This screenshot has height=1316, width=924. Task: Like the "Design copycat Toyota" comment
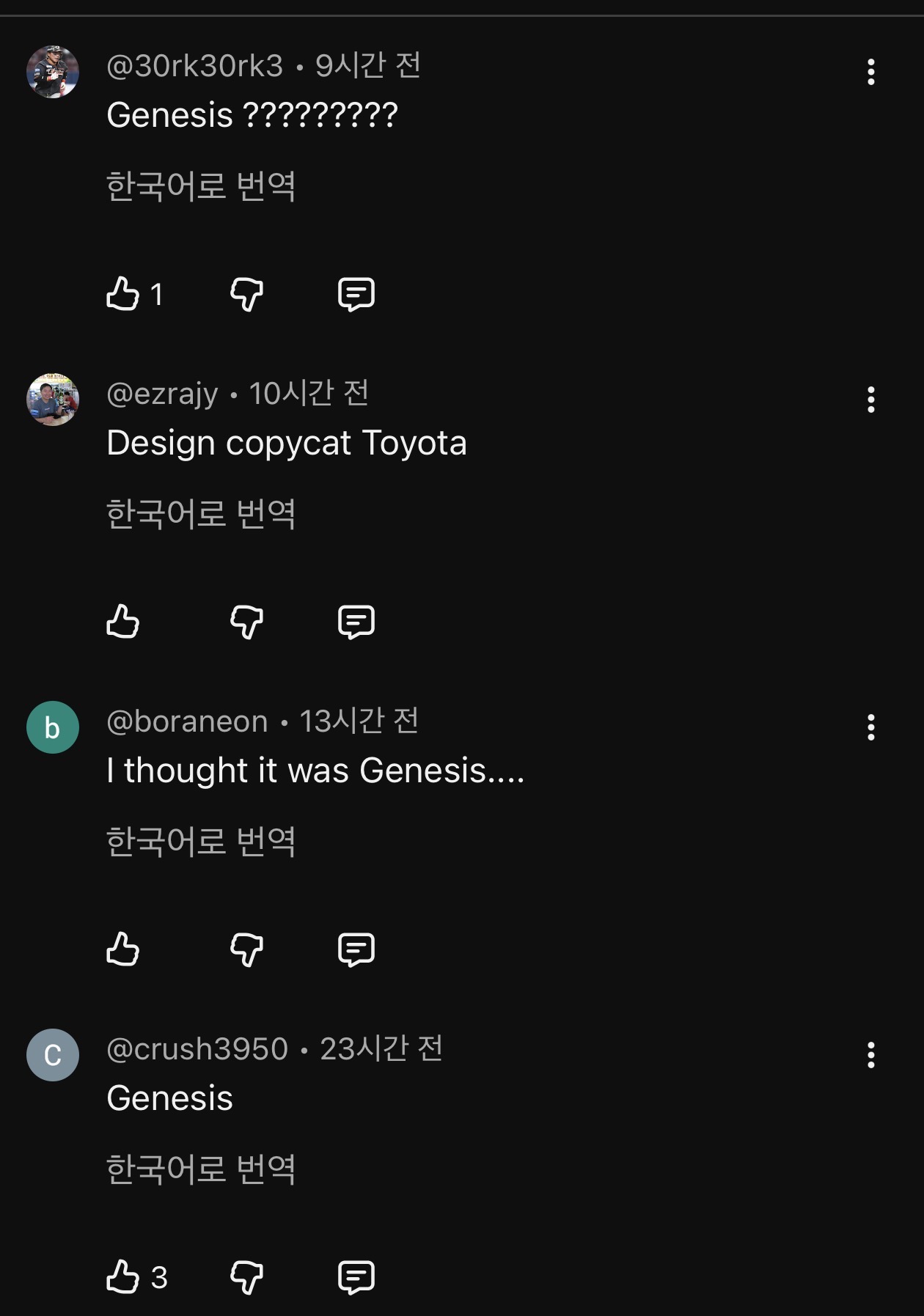(122, 622)
